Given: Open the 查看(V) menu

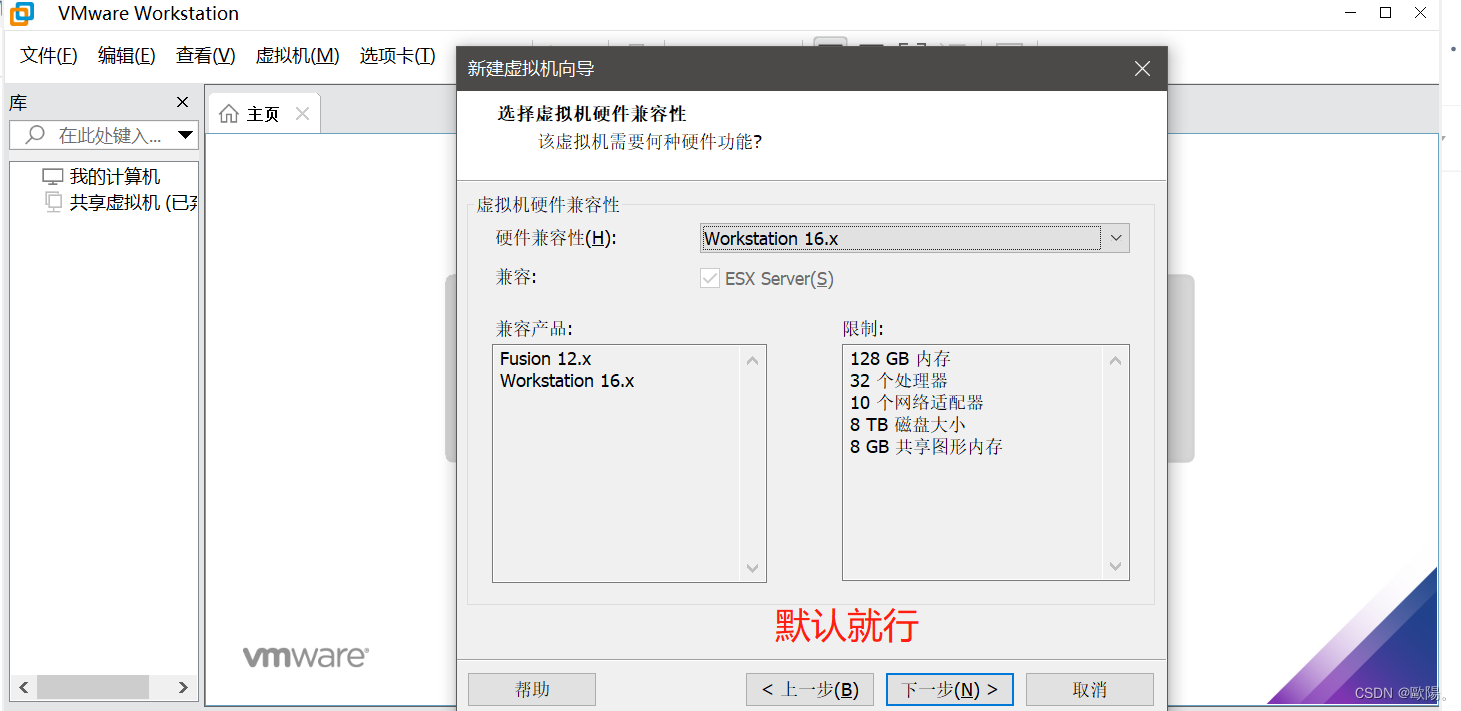Looking at the screenshot, I should pyautogui.click(x=206, y=56).
